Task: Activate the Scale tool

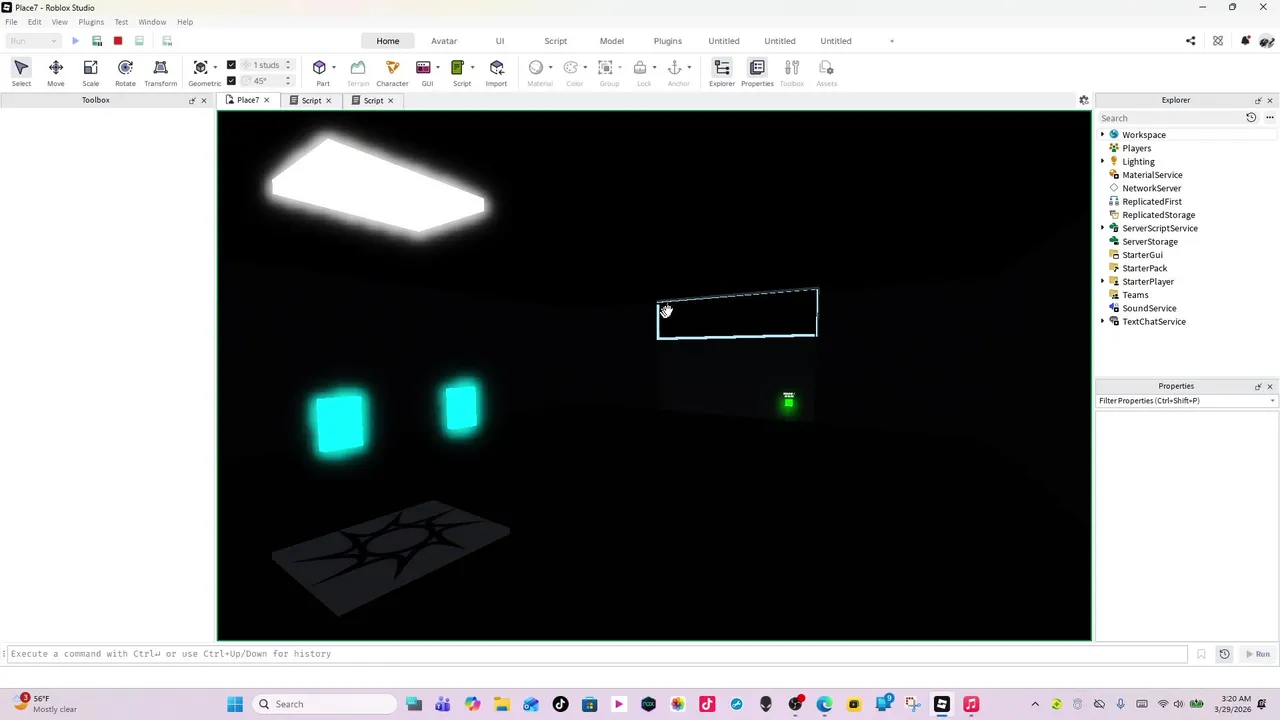Action: coord(90,72)
